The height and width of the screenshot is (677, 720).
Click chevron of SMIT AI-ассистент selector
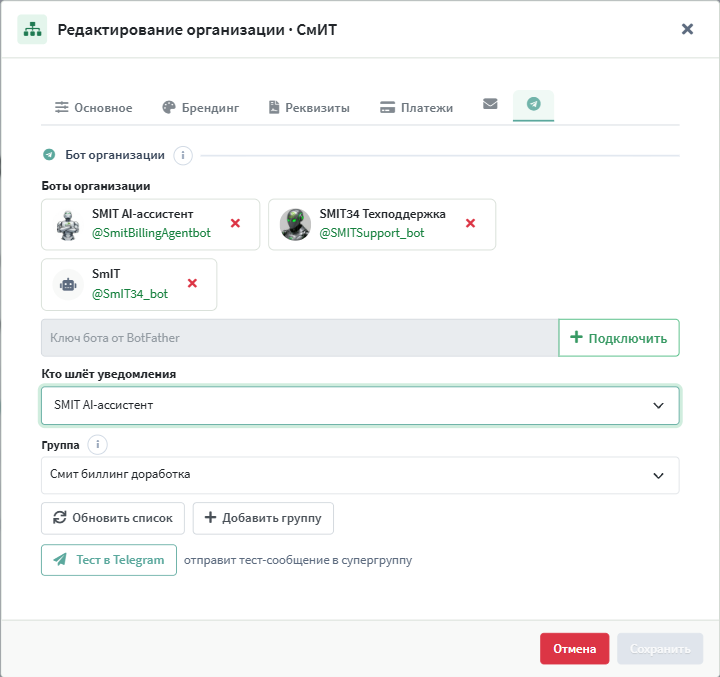pos(658,406)
